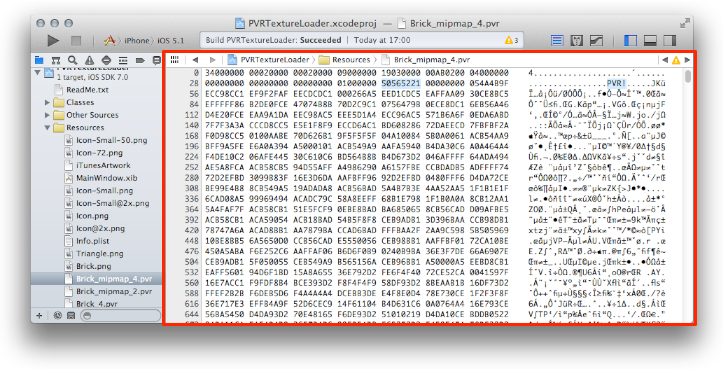Viewport: 723px width, 369px height.
Task: Open the scheme selector app icon
Action: point(109,41)
